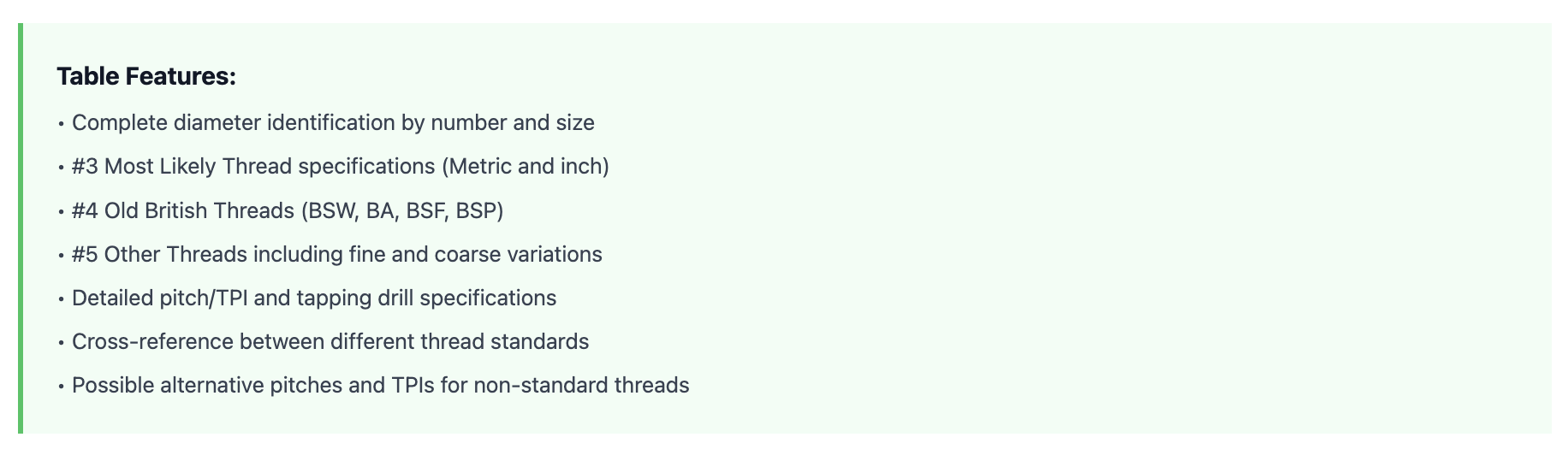The height and width of the screenshot is (455, 1568).
Task: Click the 'Detailed pitch/TPI' text
Action: coord(160,298)
